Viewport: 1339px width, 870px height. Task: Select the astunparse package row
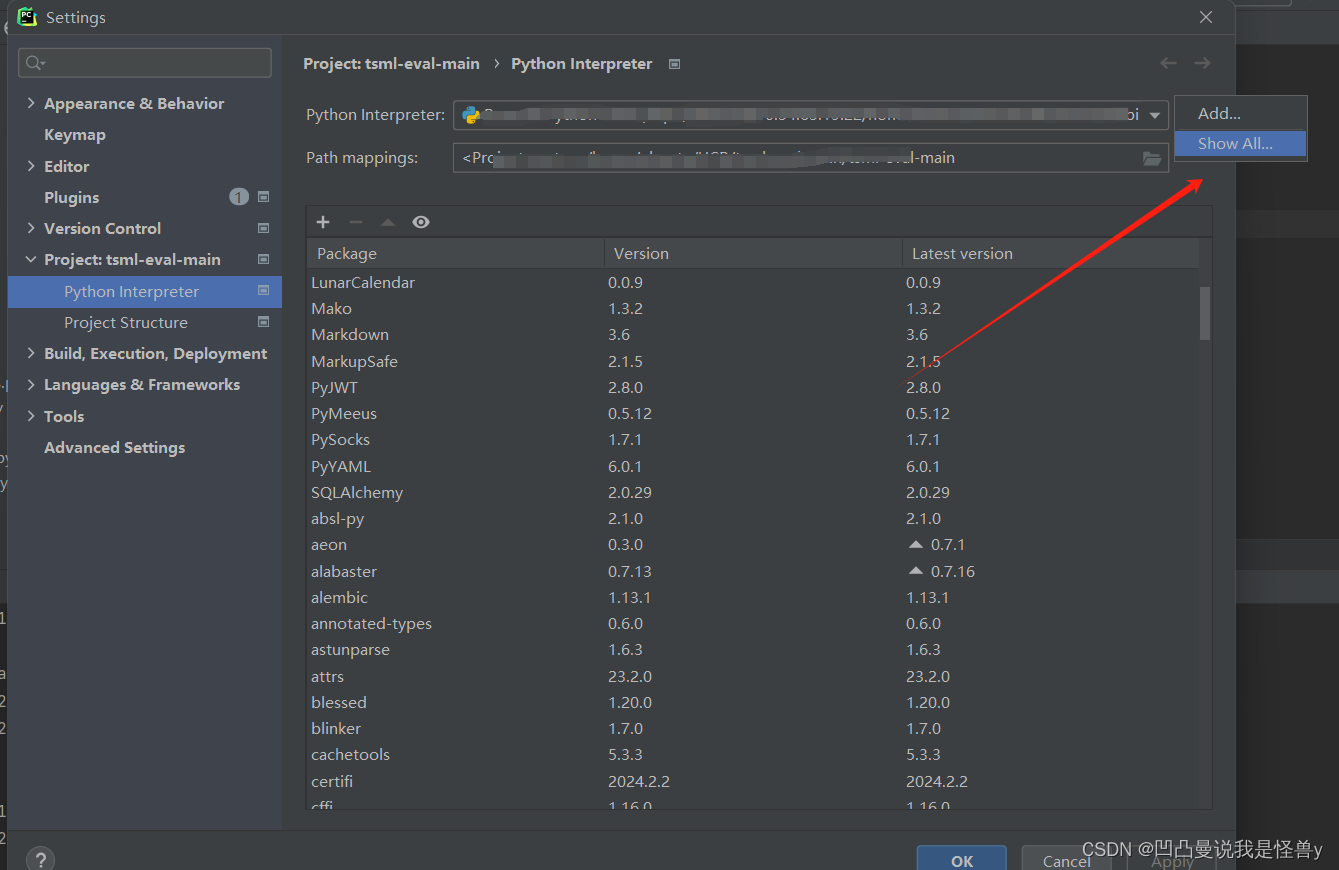(753, 650)
